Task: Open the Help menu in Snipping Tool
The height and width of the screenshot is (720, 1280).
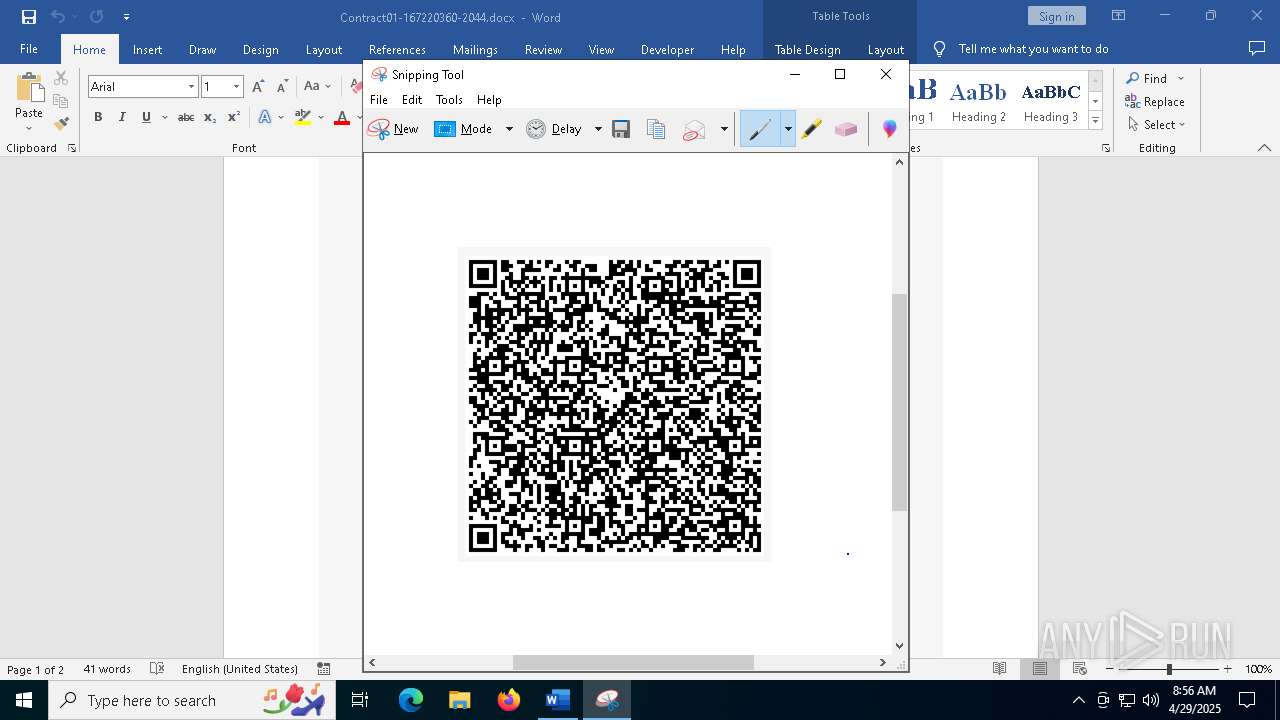Action: [489, 100]
